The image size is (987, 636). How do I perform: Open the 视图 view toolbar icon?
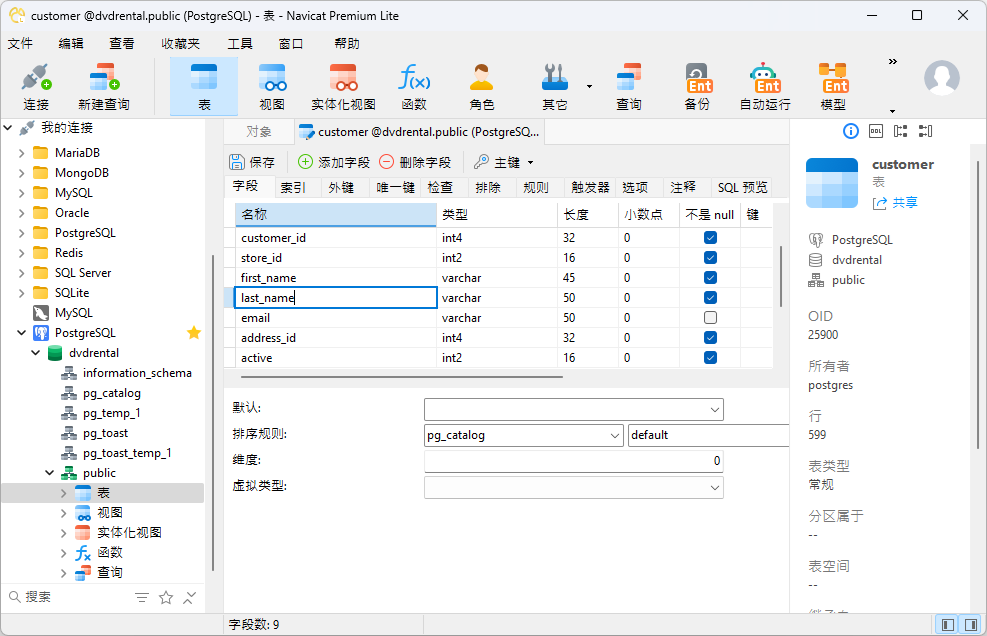point(272,87)
